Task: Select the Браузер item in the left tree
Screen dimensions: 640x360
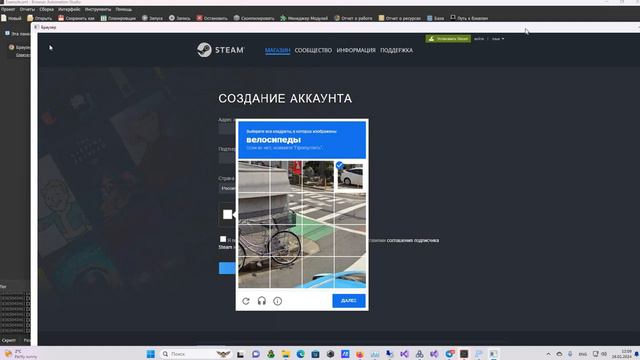Action: [x=20, y=47]
